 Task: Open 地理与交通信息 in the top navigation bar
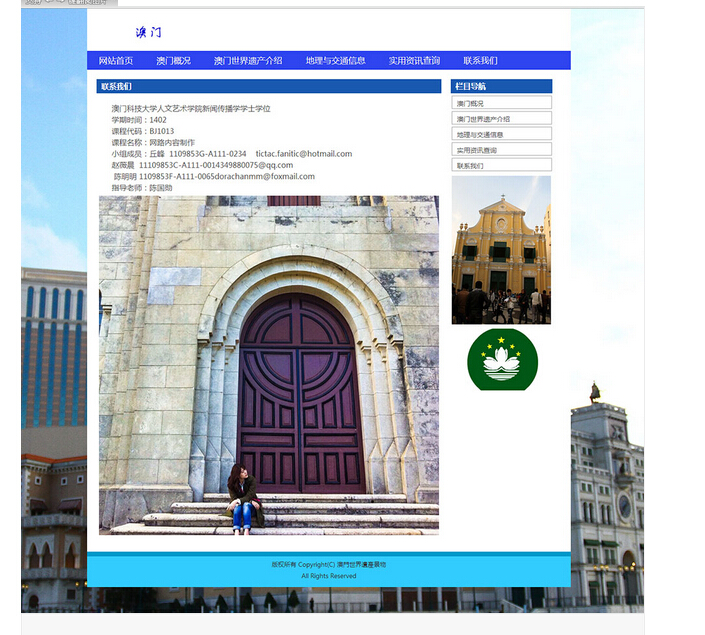335,61
